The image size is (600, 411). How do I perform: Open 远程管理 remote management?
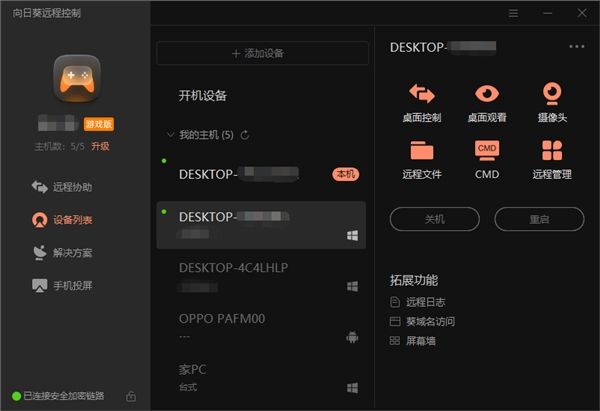(551, 151)
